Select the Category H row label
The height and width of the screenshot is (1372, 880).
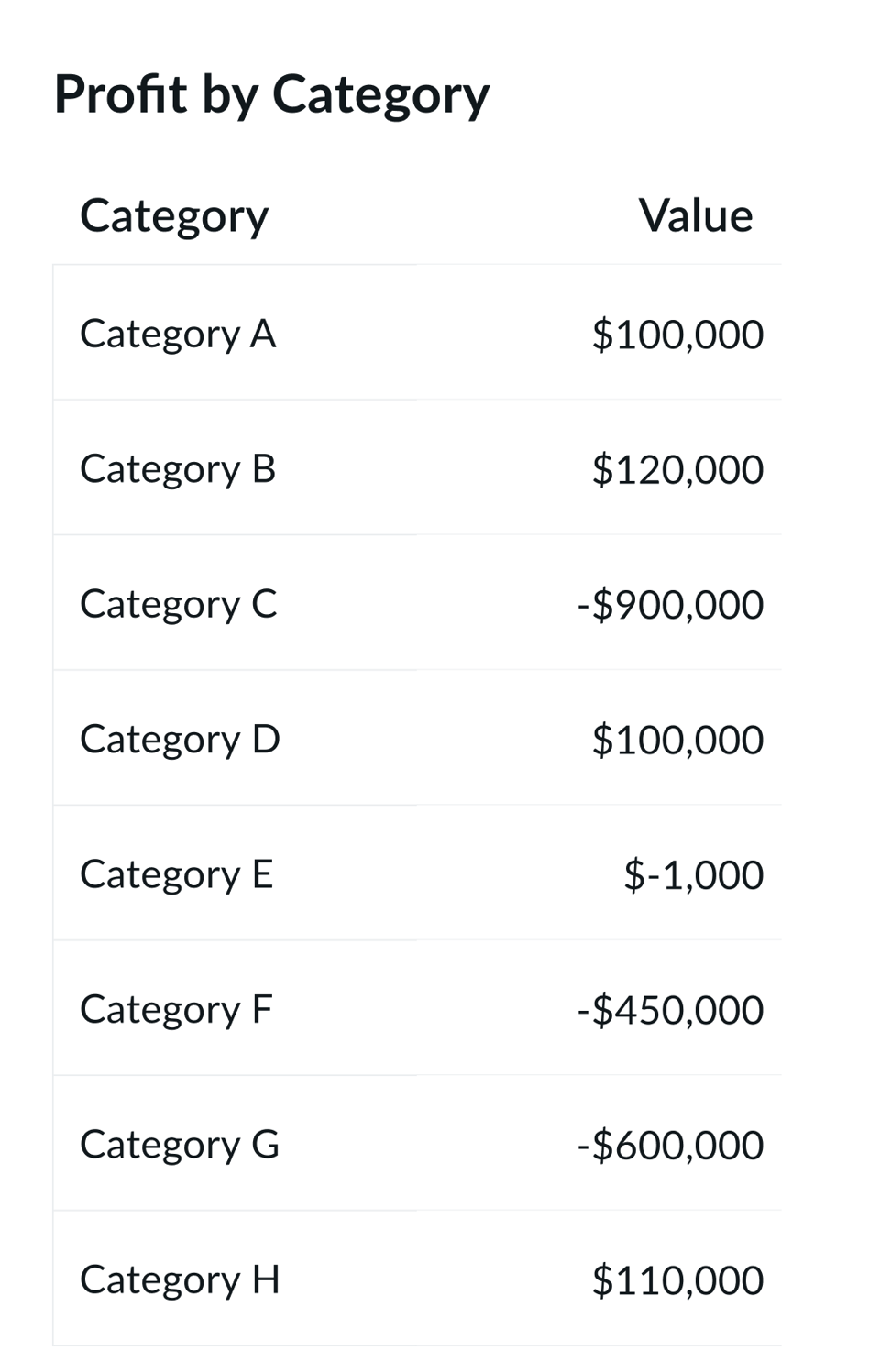point(180,1279)
